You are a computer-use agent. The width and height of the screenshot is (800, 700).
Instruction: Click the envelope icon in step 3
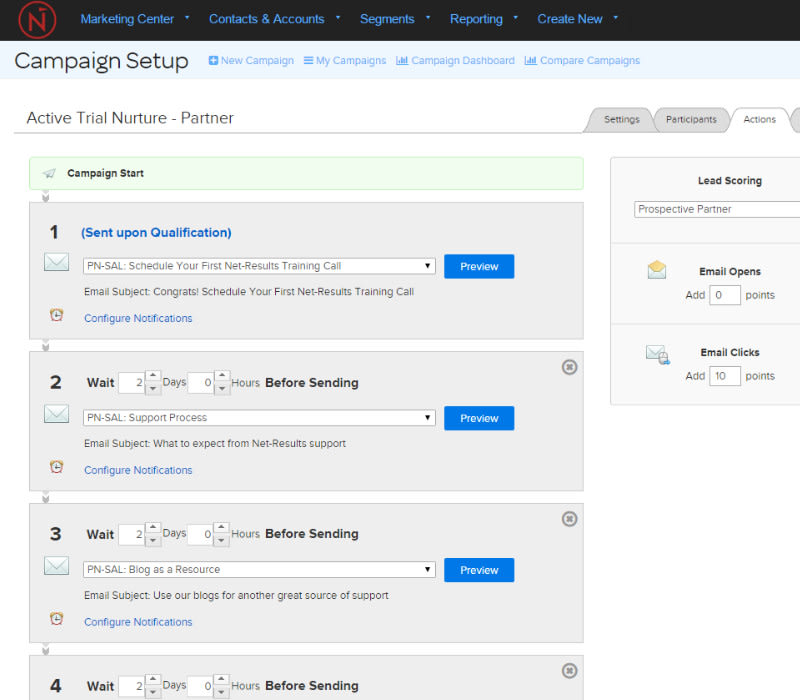[56, 566]
